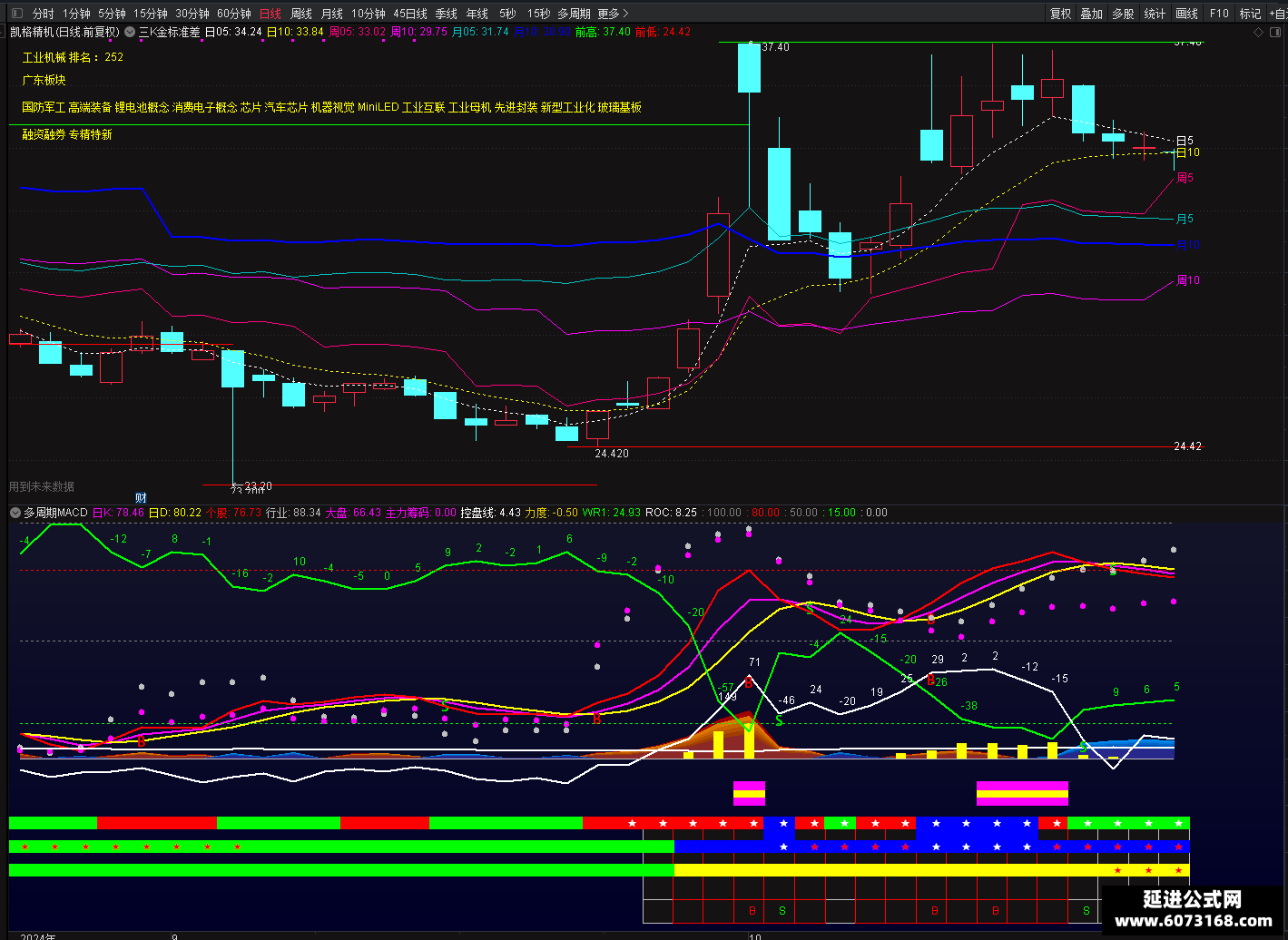Expand the main chart indicator dropdown arrow
The width and height of the screenshot is (1288, 940).
tap(130, 32)
